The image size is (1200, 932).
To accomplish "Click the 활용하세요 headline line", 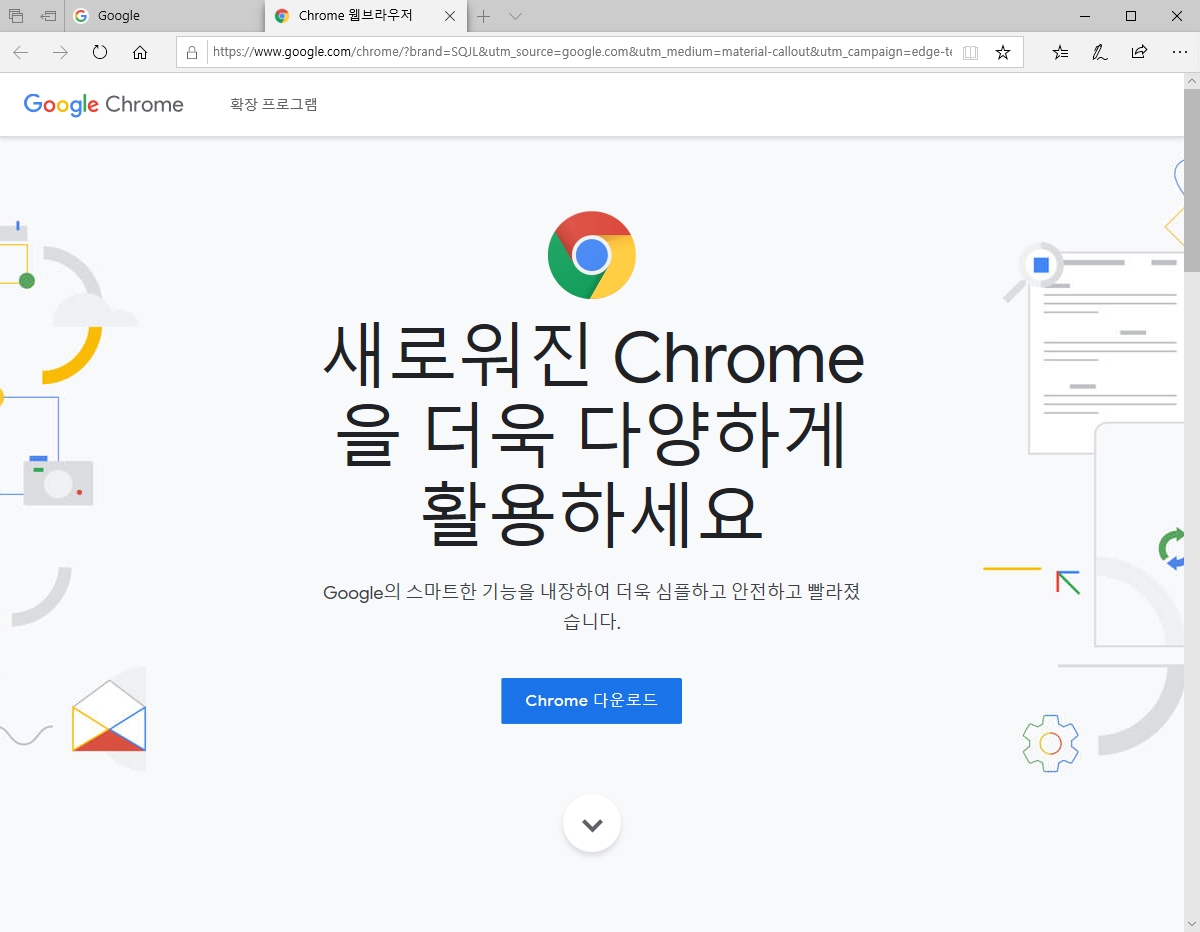I will [592, 513].
